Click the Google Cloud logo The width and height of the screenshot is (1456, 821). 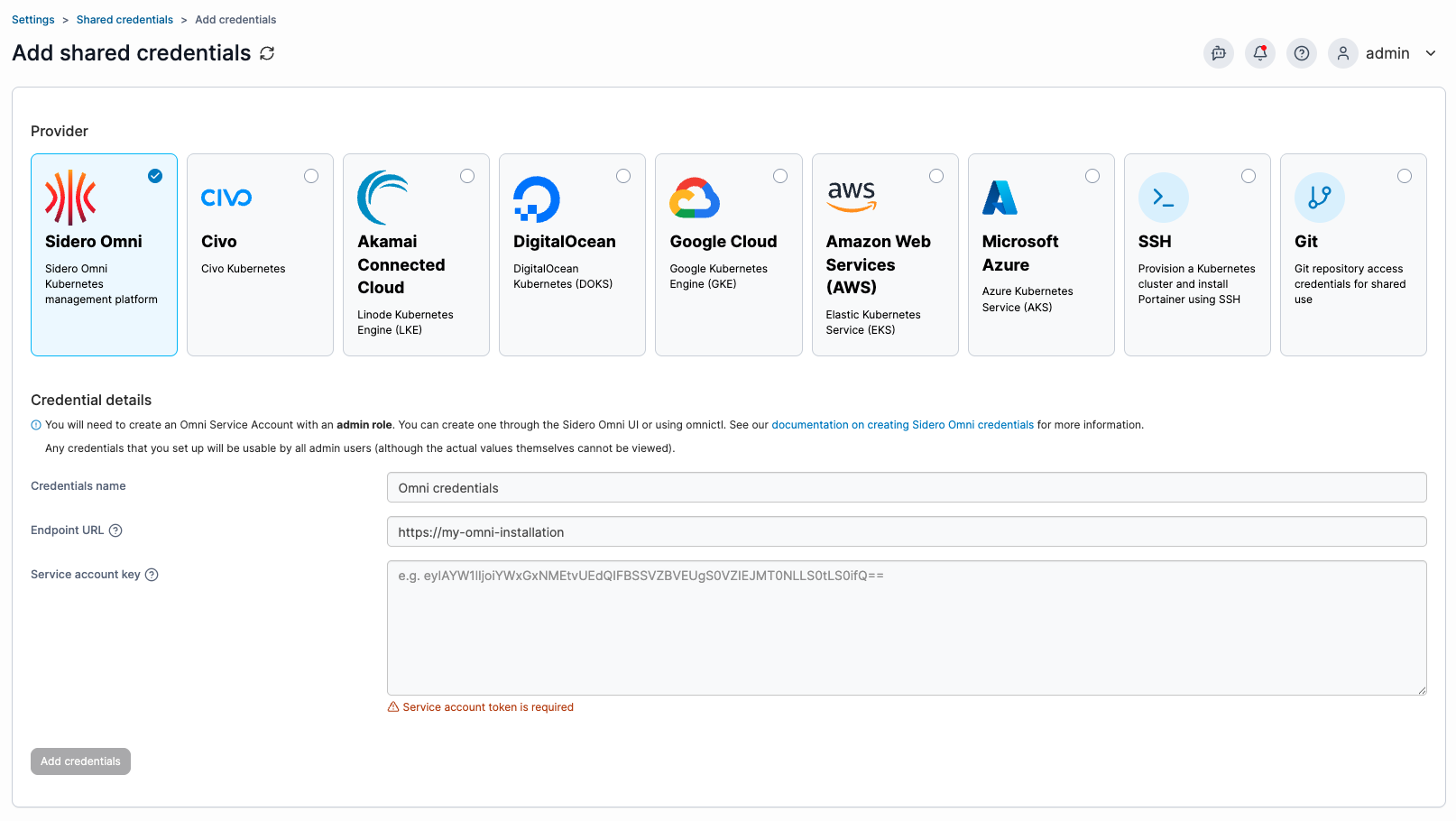pos(695,198)
